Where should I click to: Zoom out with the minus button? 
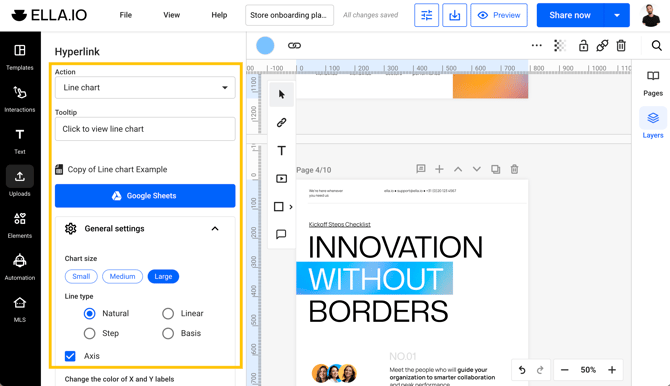point(564,370)
